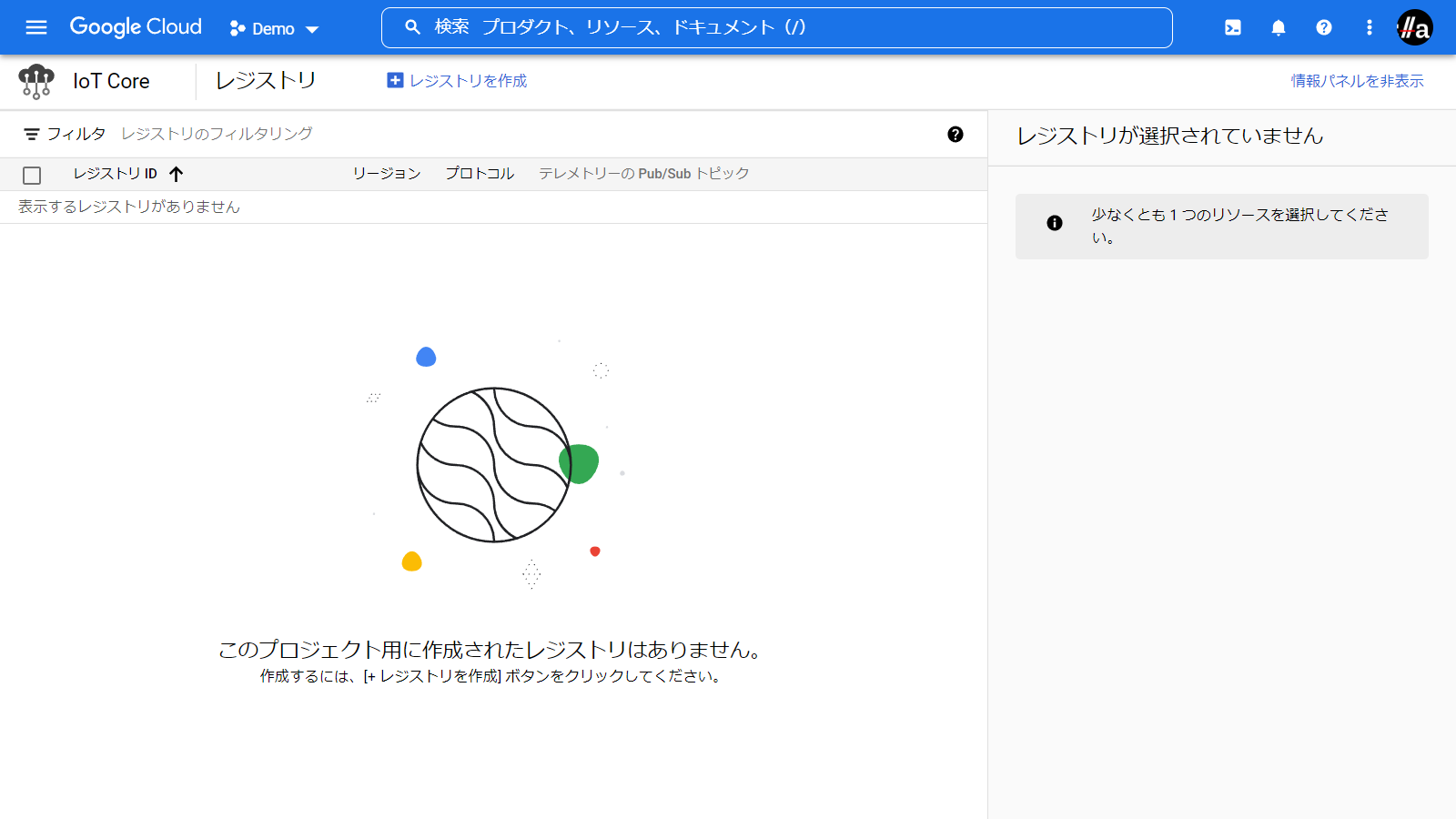Click the リージョン column header
The image size is (1456, 819).
coord(387,174)
